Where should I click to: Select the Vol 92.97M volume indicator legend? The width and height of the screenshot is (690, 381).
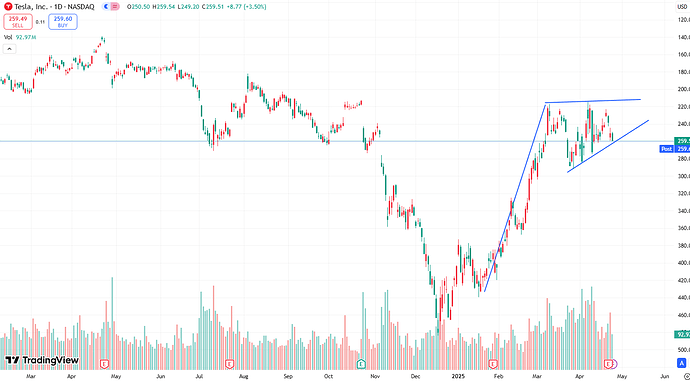20,37
